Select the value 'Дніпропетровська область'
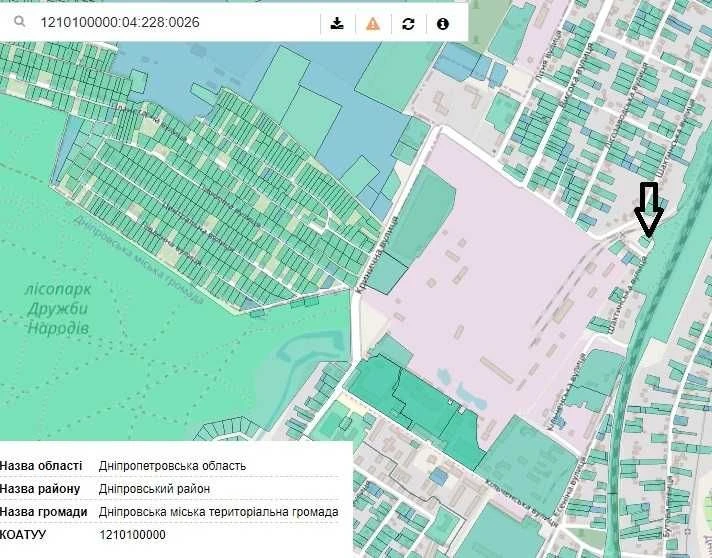This screenshot has width=712, height=558. pos(172,466)
